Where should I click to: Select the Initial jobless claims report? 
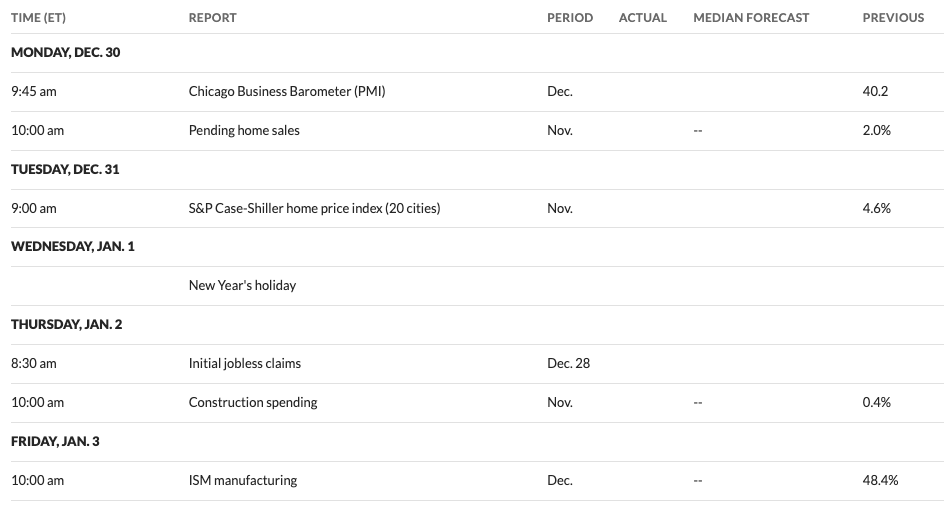click(x=244, y=363)
